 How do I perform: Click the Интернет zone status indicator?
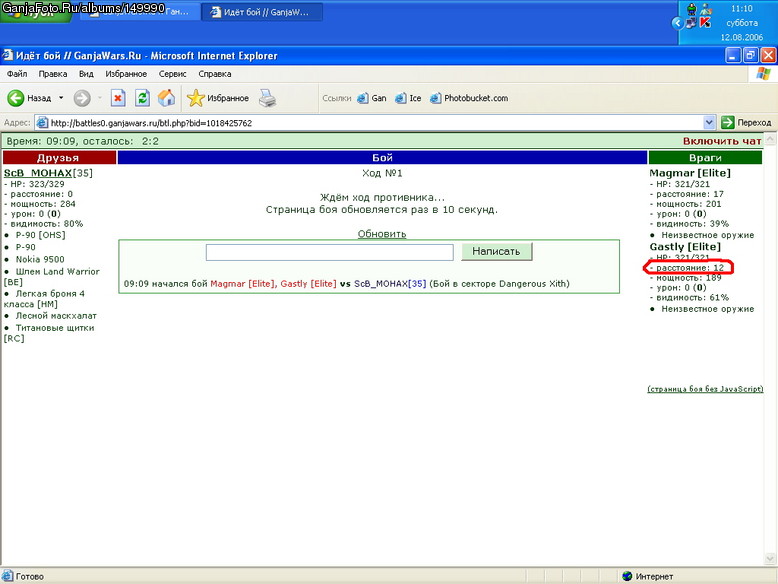[x=648, y=576]
